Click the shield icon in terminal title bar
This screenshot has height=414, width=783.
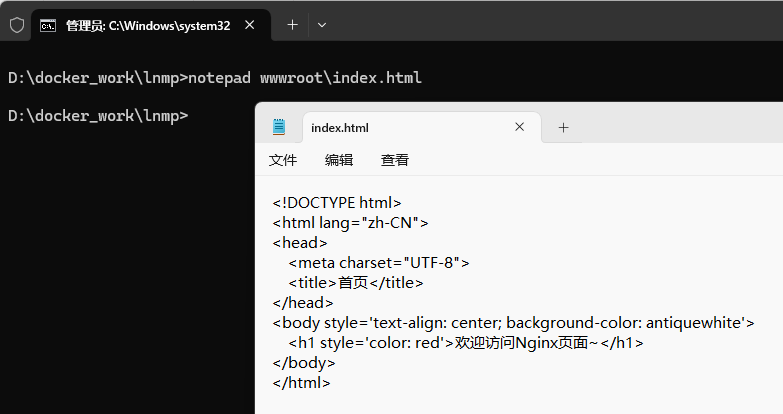[x=17, y=25]
